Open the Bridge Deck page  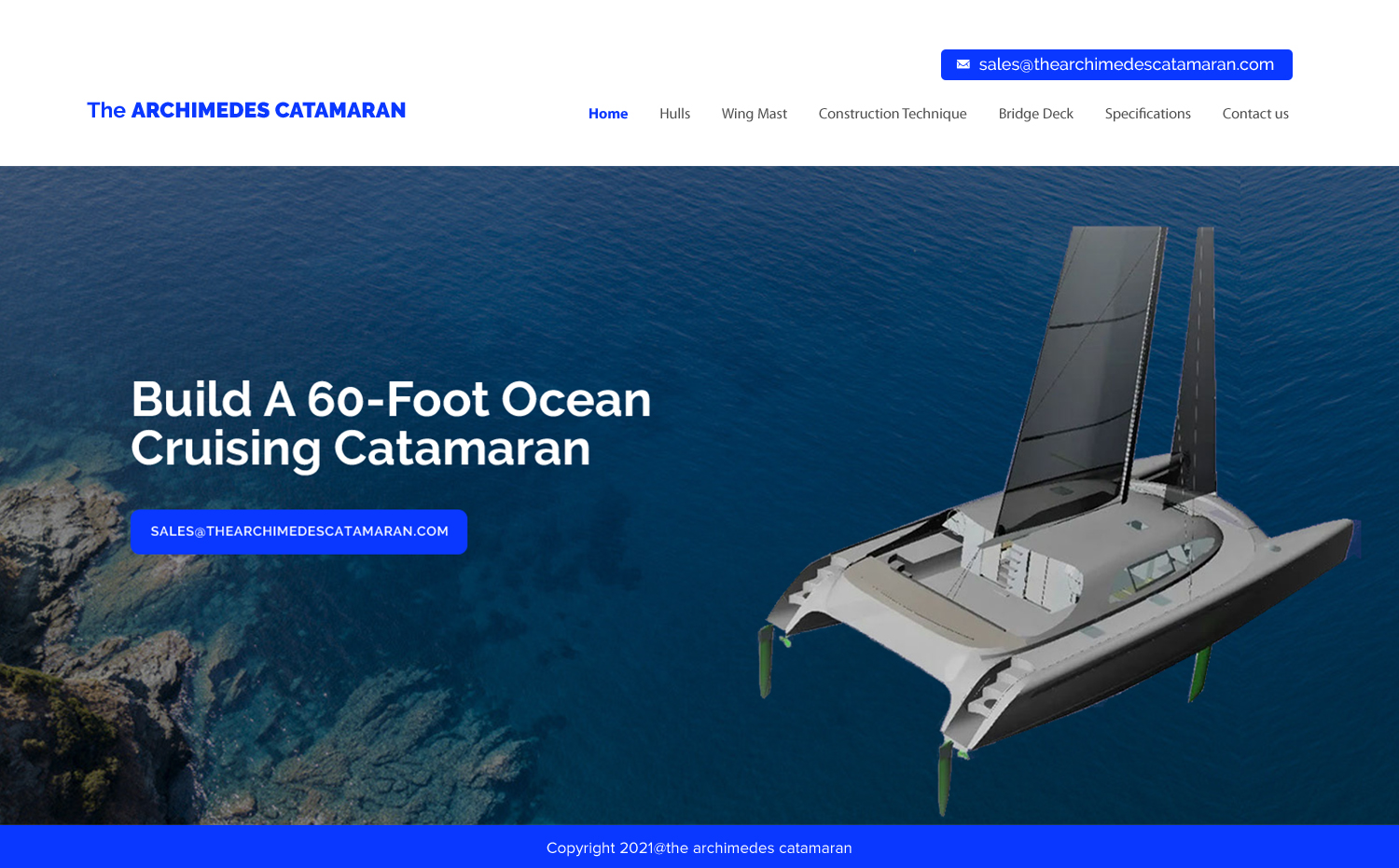pos(1035,114)
